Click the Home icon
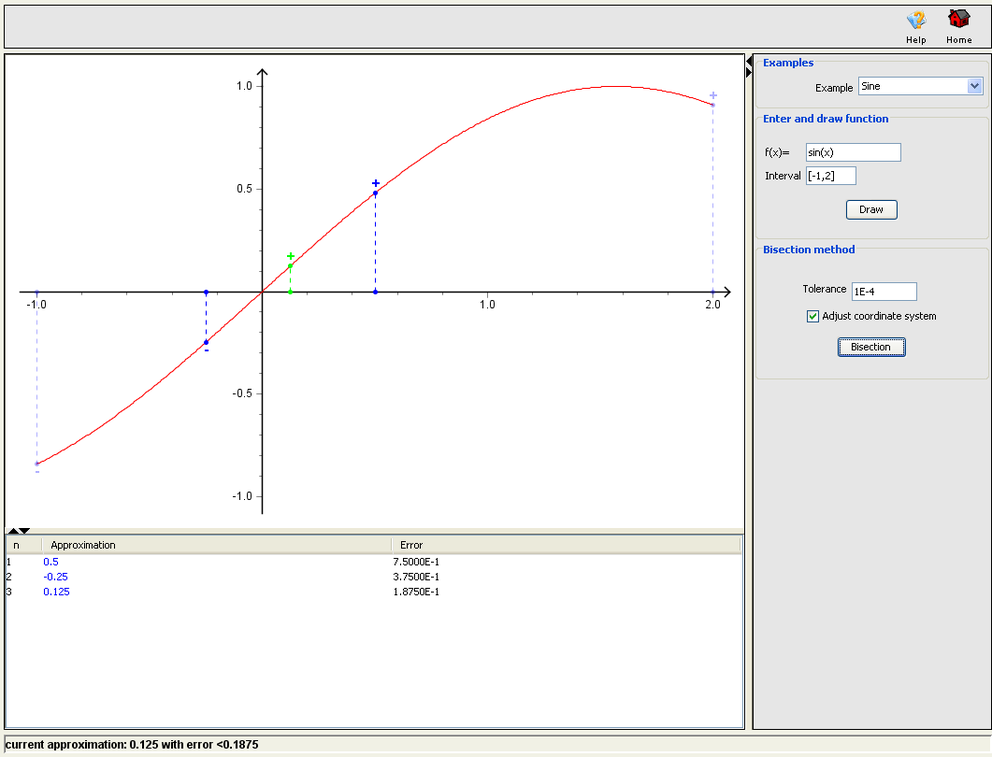 pos(957,22)
